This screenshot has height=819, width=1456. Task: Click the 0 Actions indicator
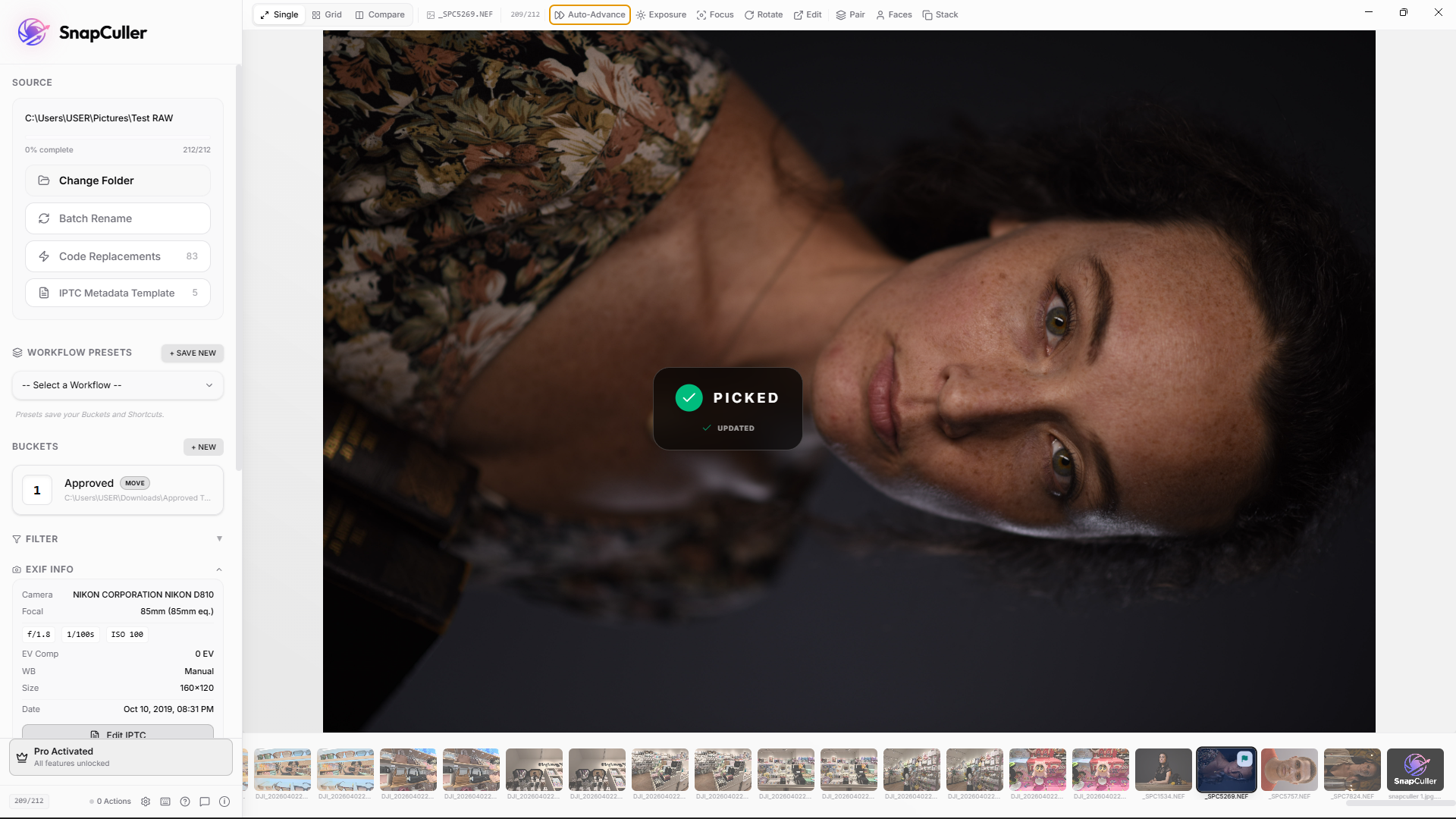[x=111, y=802]
